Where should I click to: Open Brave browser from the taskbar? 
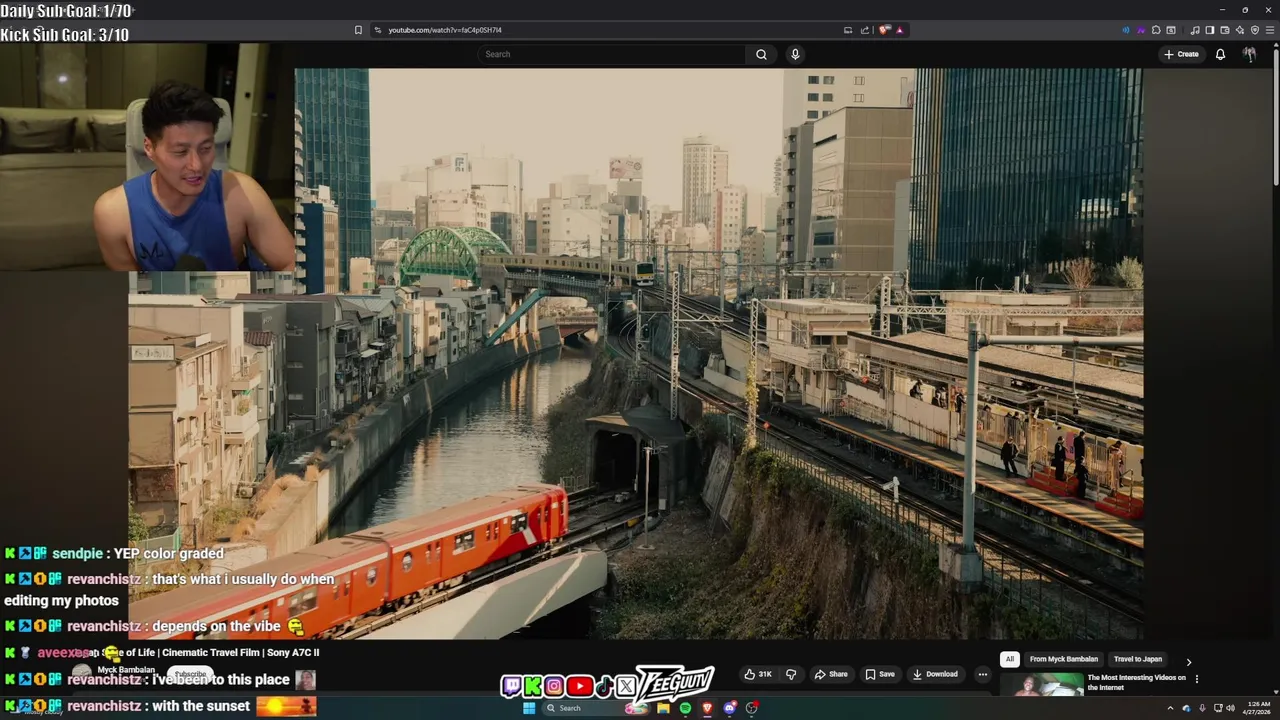click(707, 708)
